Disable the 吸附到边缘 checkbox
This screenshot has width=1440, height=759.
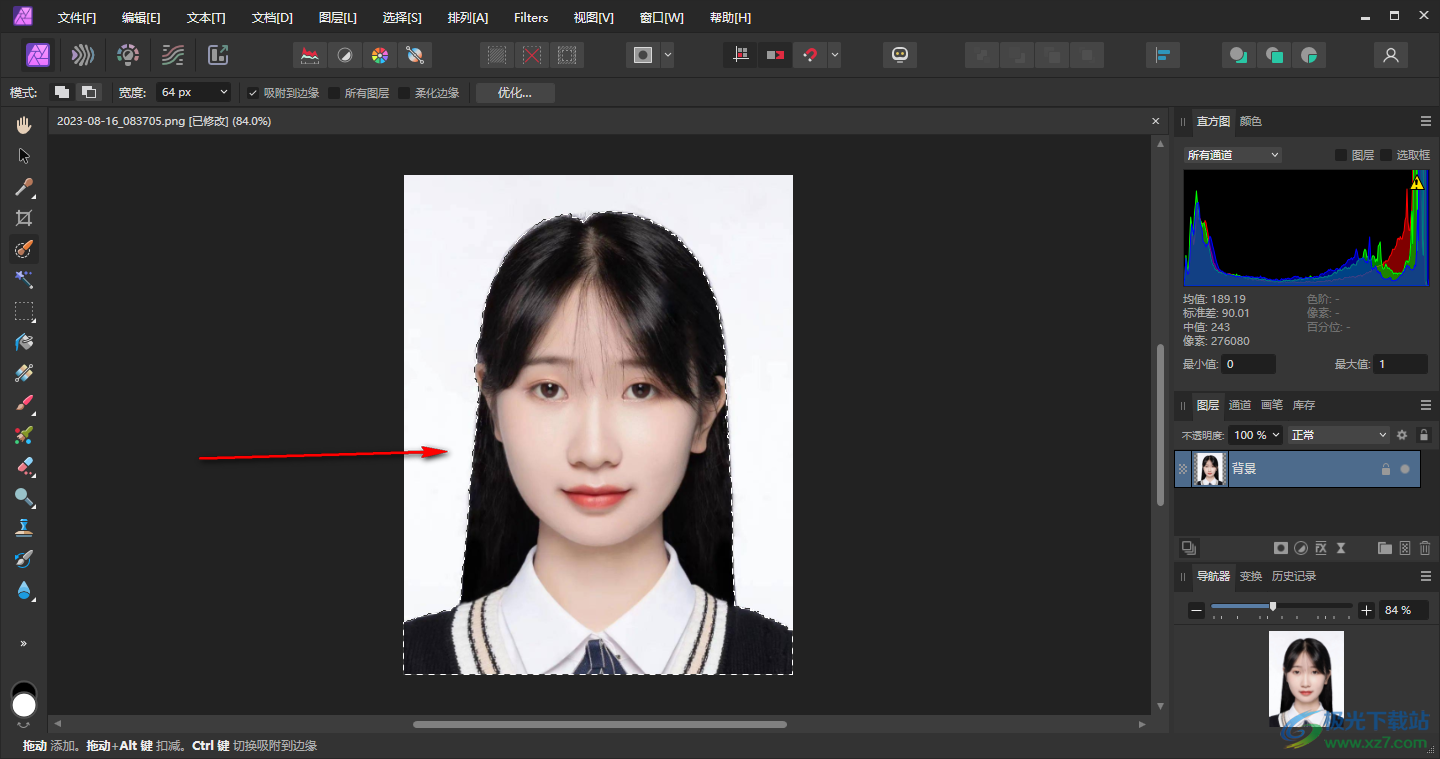coord(253,93)
